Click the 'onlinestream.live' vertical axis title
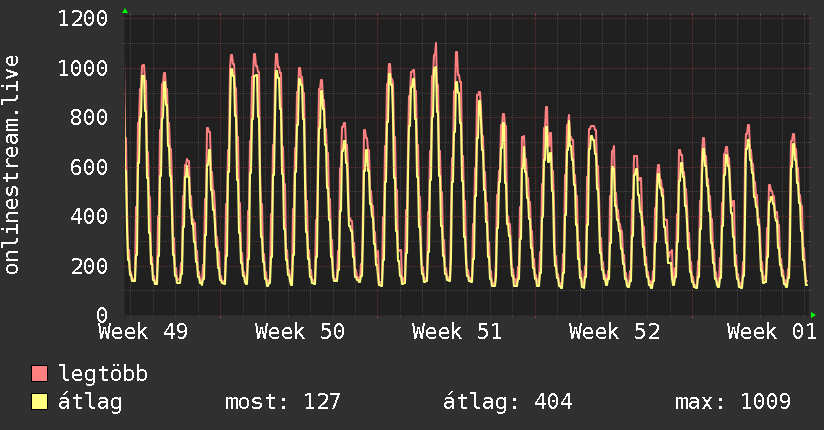 point(11,165)
